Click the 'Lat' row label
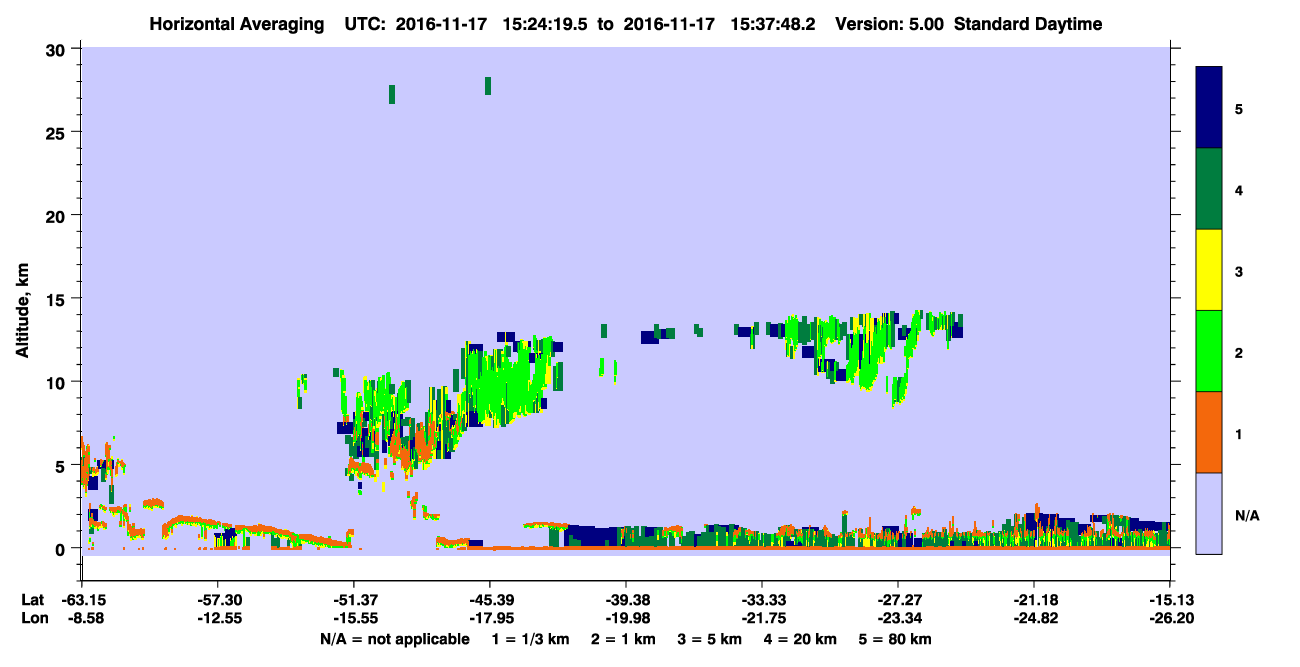 (x=33, y=600)
